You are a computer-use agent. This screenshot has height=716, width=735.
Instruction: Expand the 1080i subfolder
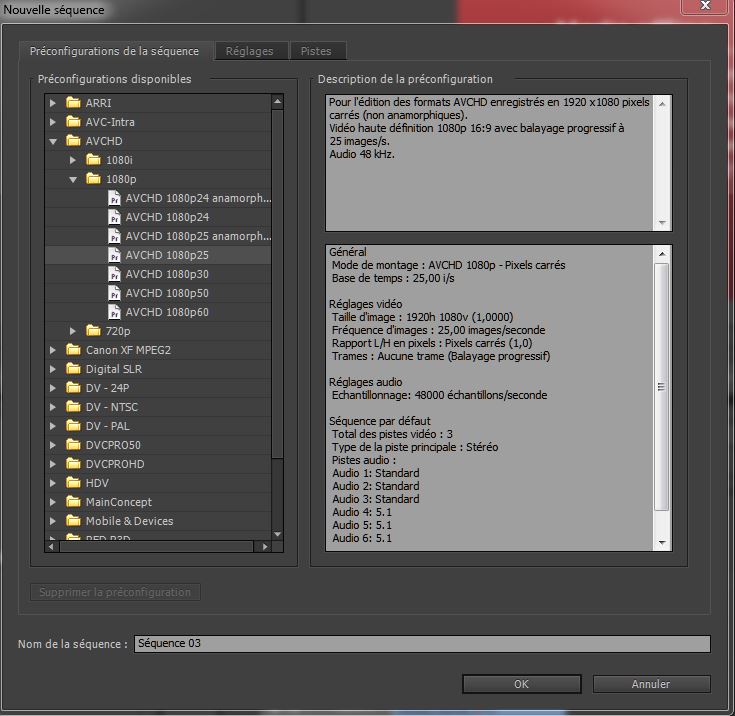tap(73, 160)
